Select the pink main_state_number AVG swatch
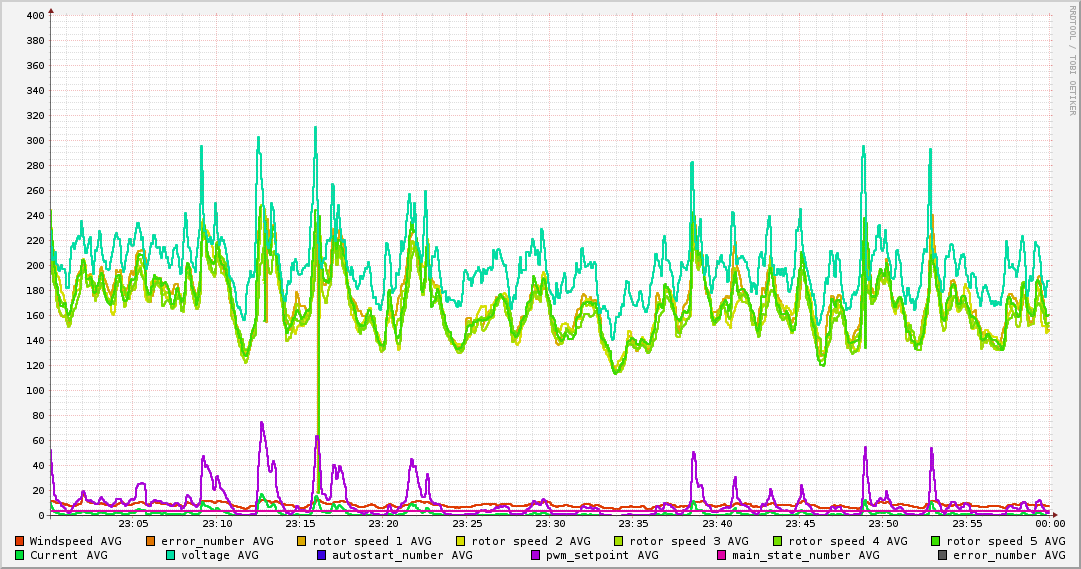 click(x=721, y=555)
